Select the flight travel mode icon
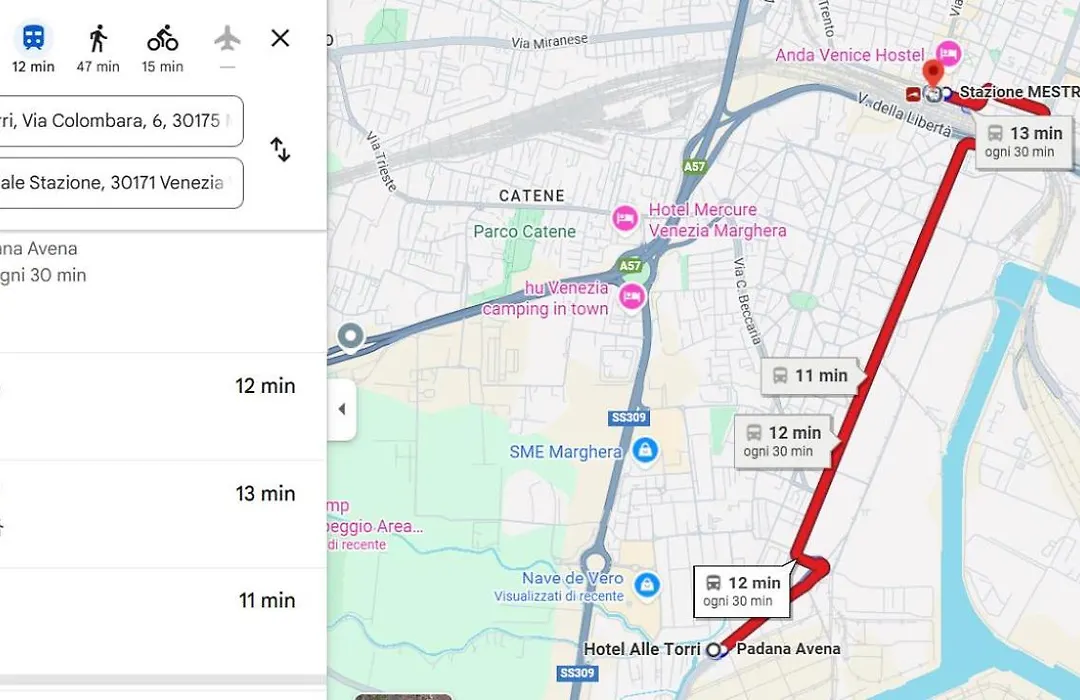Screen dimensions: 1080x700 click(x=227, y=39)
